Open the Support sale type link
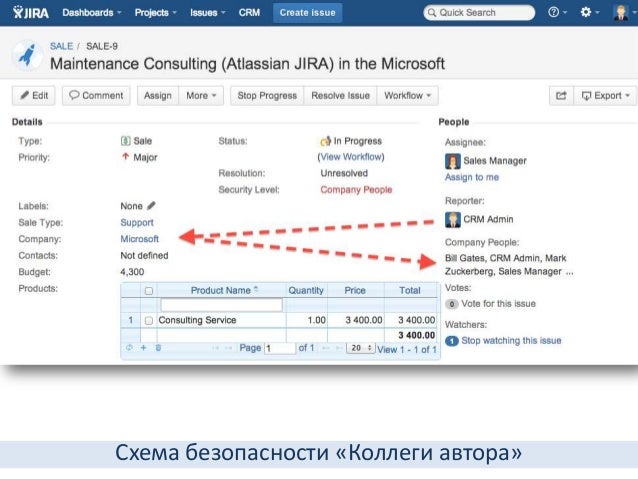Image resolution: width=638 pixels, height=479 pixels. pyautogui.click(x=137, y=223)
